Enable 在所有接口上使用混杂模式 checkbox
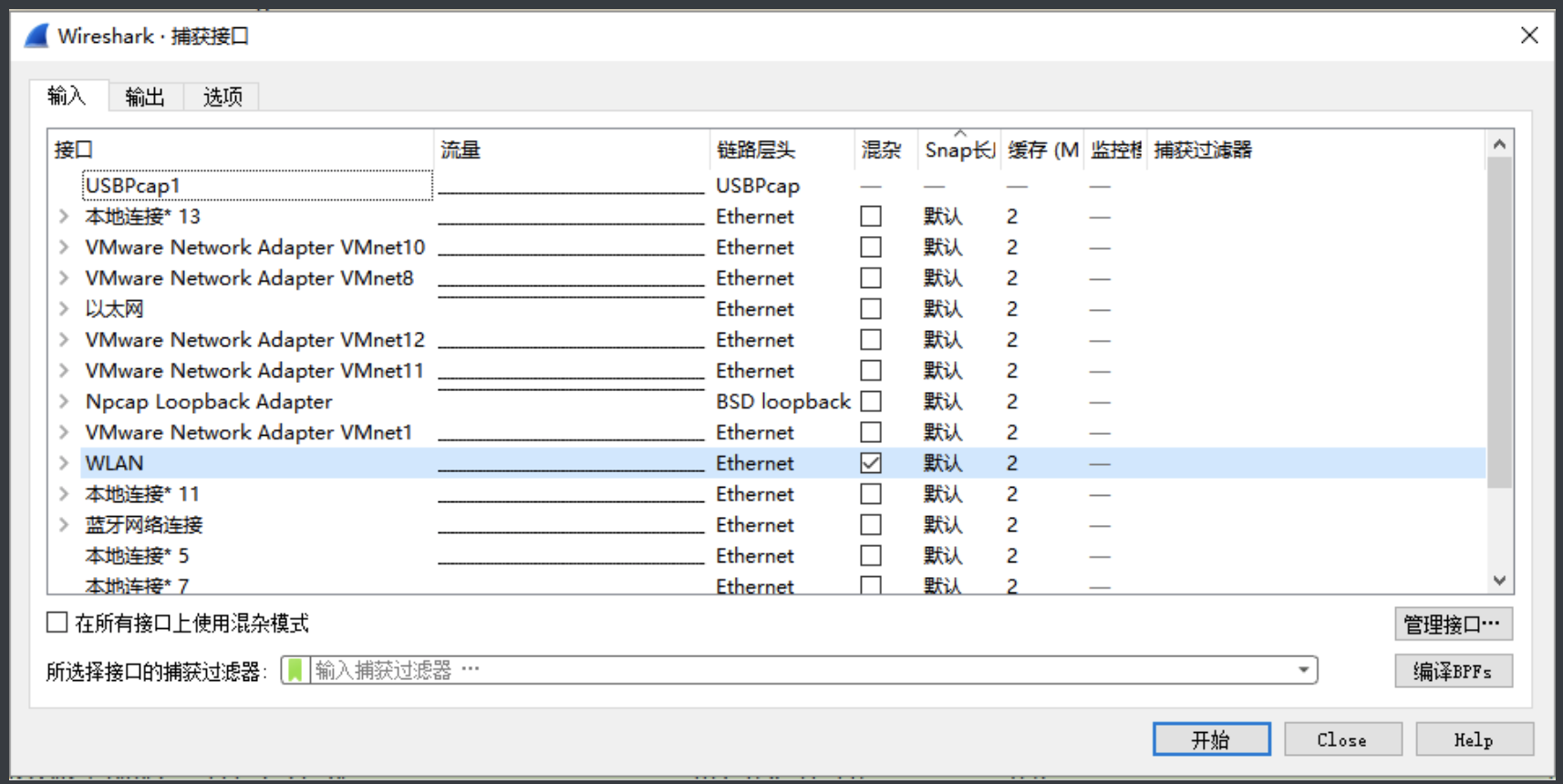Image resolution: width=1563 pixels, height=784 pixels. (57, 623)
